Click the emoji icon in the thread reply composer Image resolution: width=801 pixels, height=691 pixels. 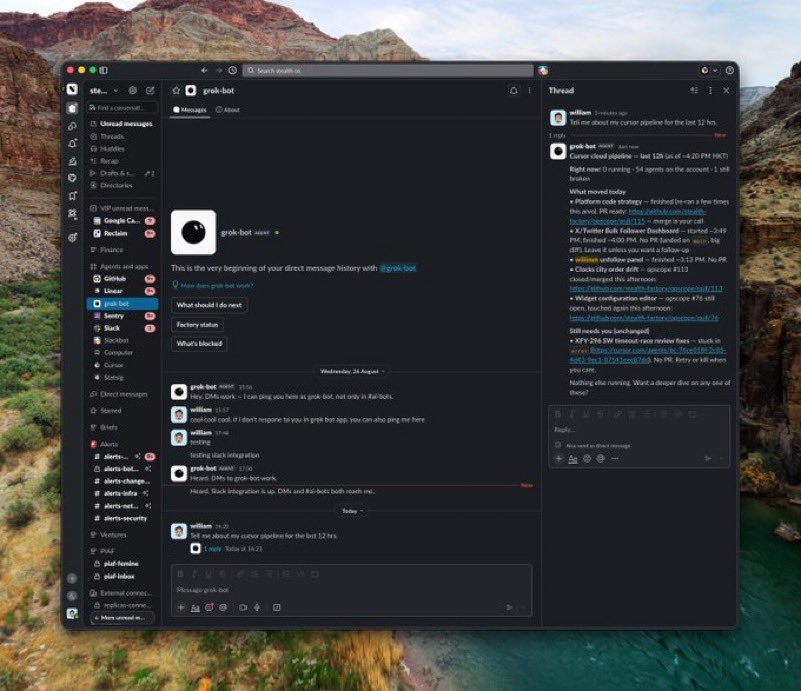point(587,459)
